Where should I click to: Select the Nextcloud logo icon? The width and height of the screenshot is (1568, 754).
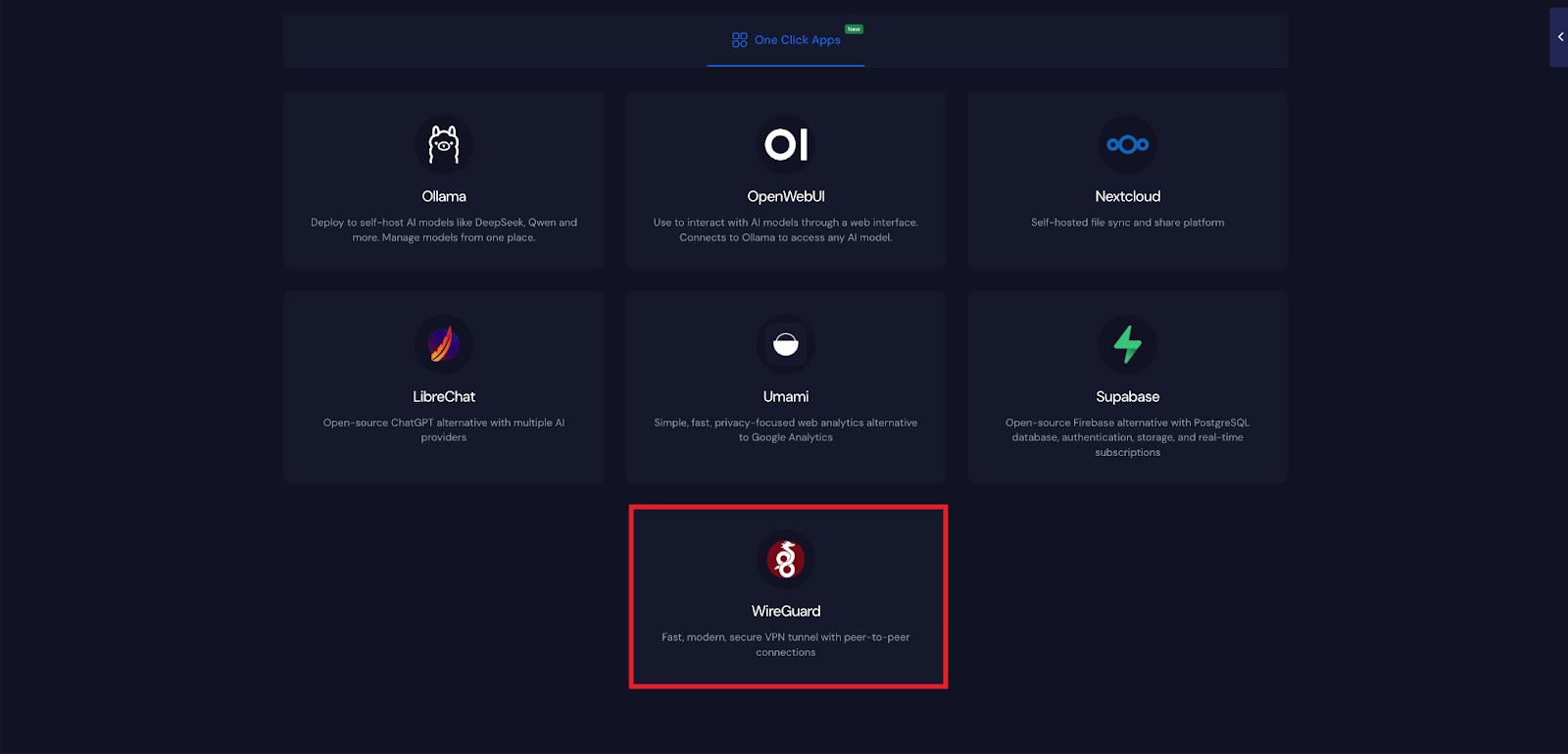coord(1127,145)
